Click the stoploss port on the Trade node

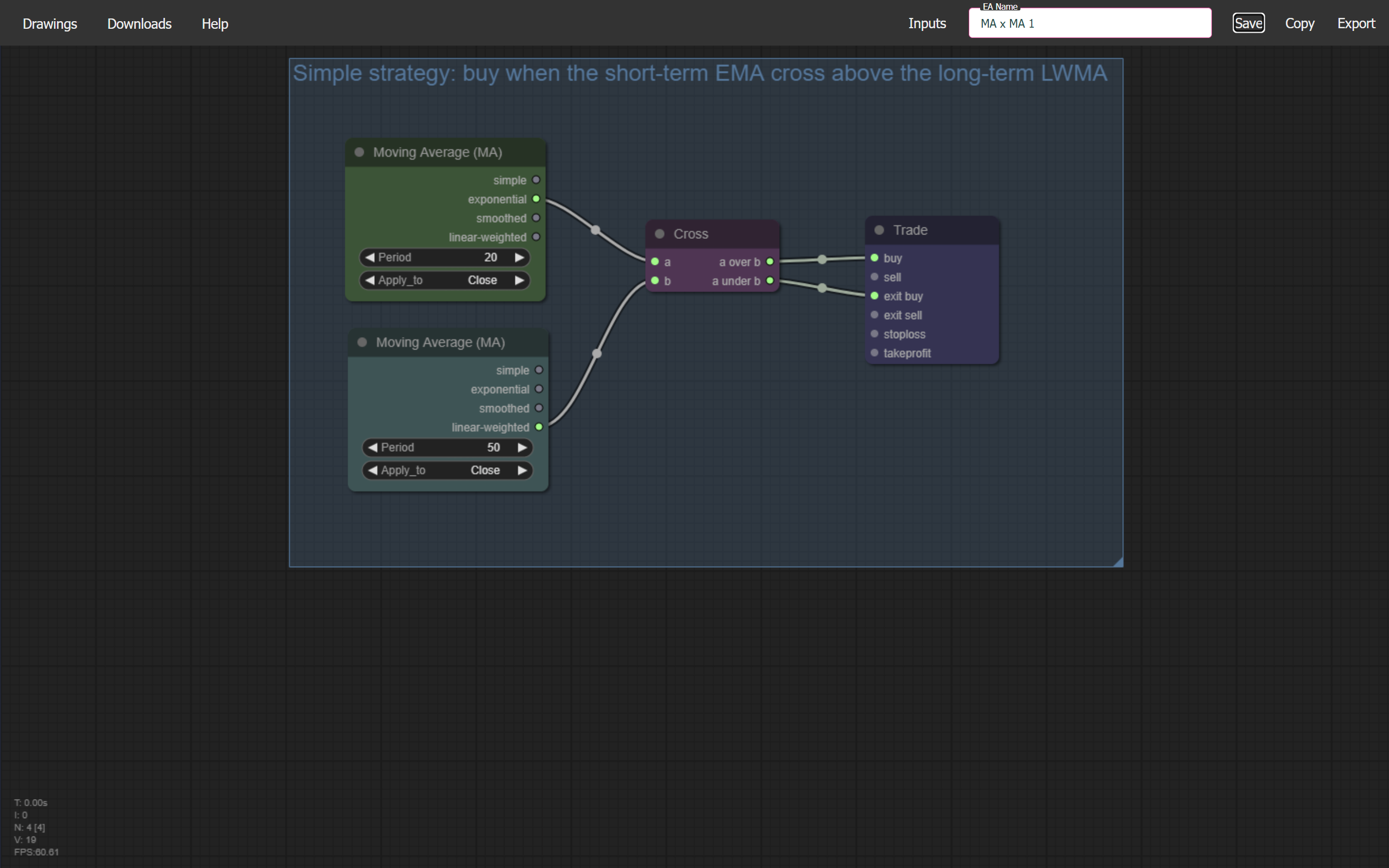tap(875, 333)
